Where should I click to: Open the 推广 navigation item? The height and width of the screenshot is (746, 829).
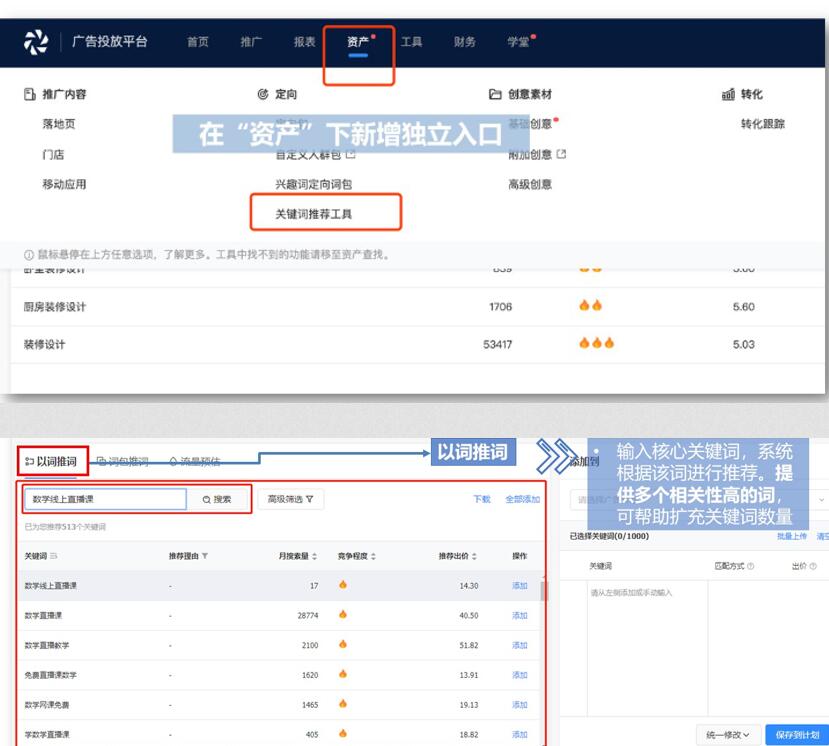tap(251, 42)
